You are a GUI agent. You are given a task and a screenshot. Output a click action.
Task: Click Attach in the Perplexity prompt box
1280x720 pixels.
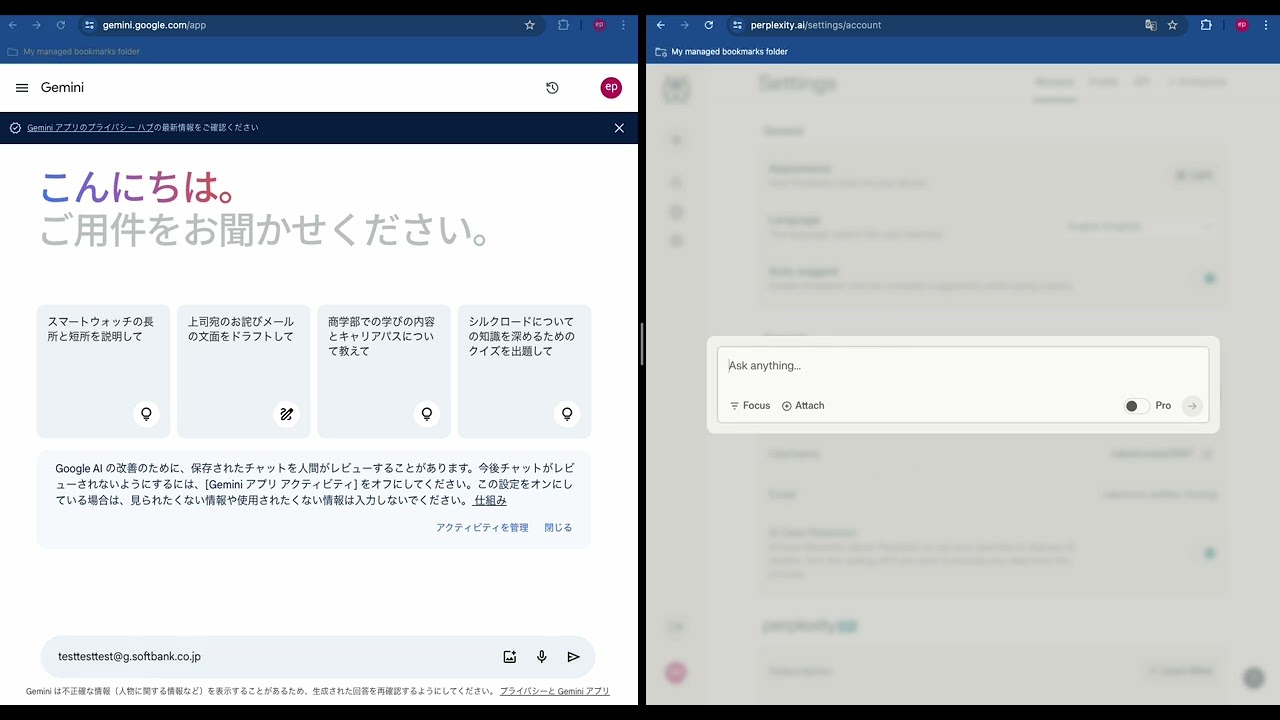coord(803,406)
